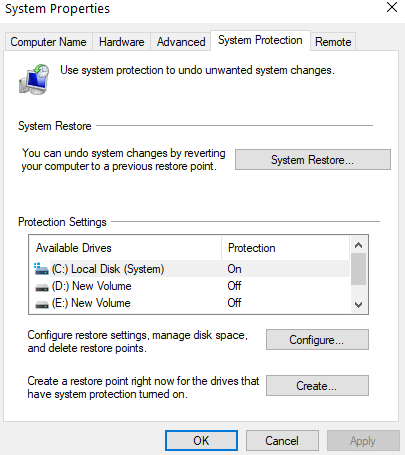
Task: Click the Configure button
Action: [317, 340]
